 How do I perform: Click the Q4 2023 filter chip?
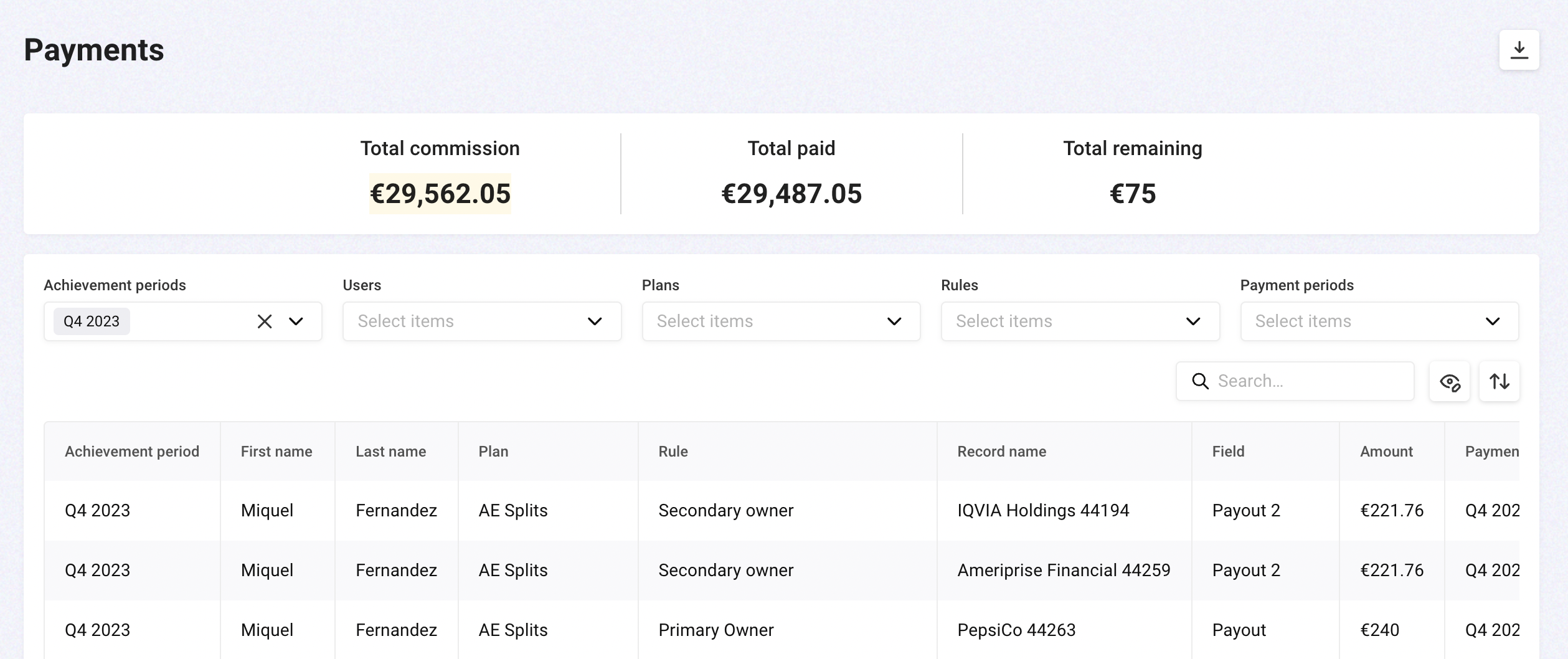coord(92,321)
